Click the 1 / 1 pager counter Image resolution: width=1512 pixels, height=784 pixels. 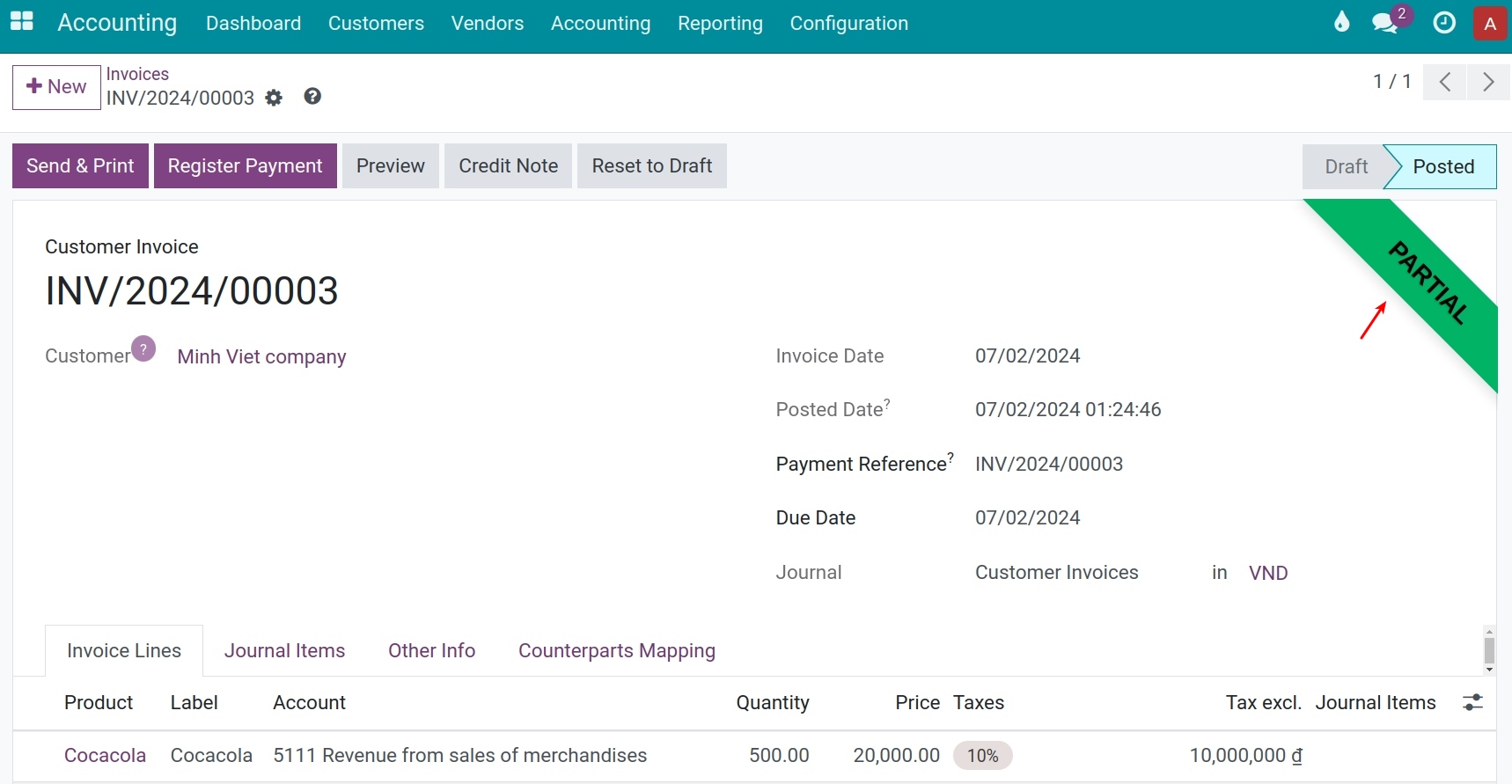[1392, 82]
